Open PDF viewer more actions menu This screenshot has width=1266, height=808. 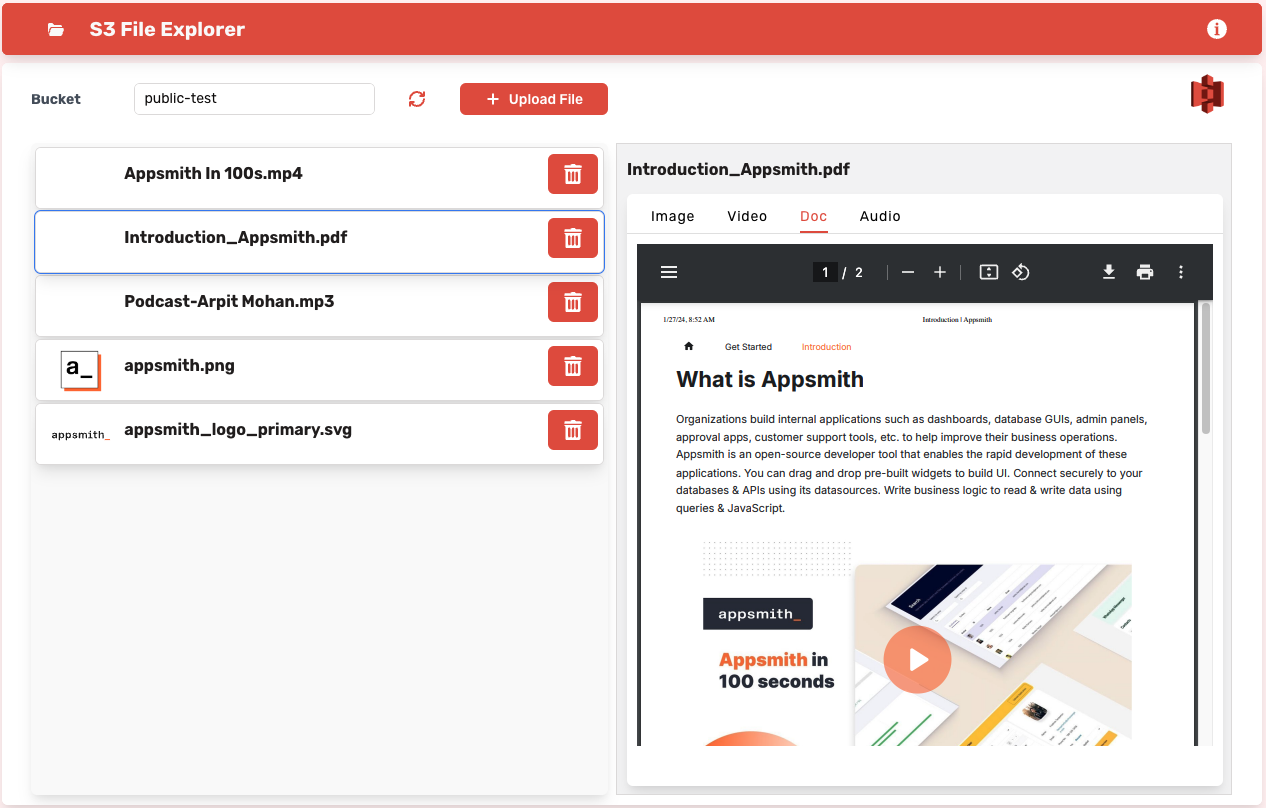point(1181,272)
